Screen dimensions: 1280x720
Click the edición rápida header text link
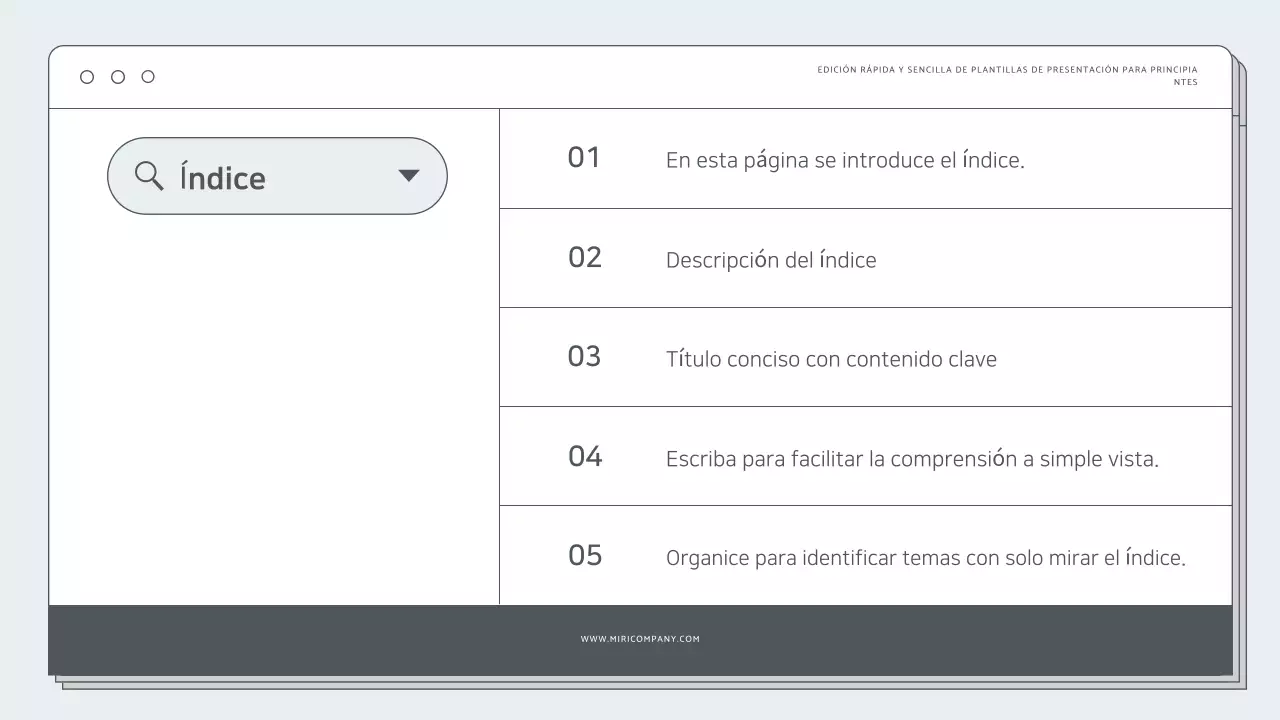click(1007, 70)
